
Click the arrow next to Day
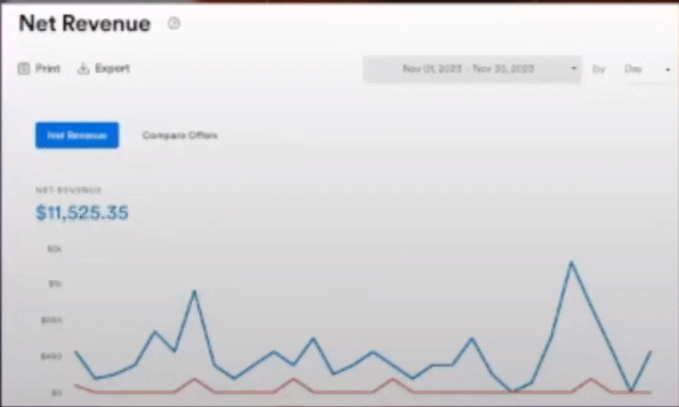coord(667,69)
